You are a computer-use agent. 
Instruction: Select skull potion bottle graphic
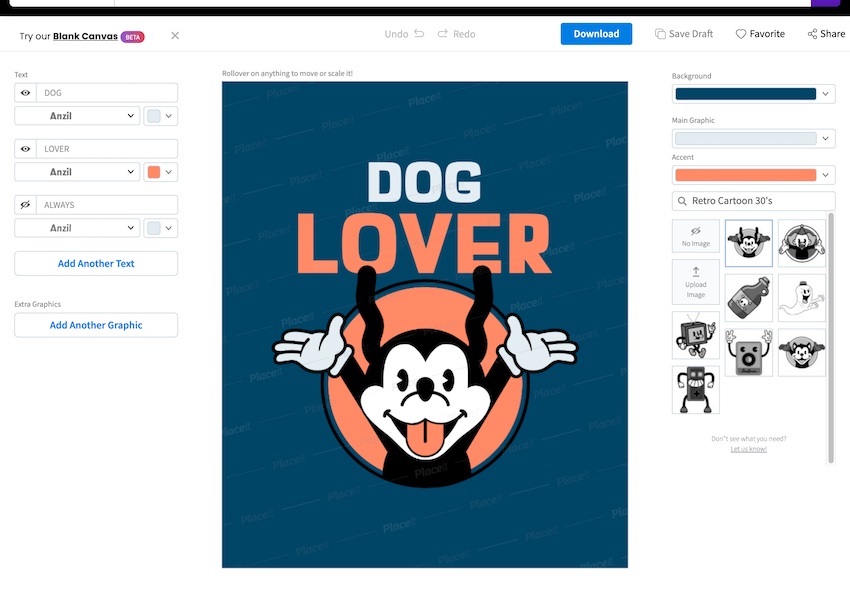pos(749,298)
